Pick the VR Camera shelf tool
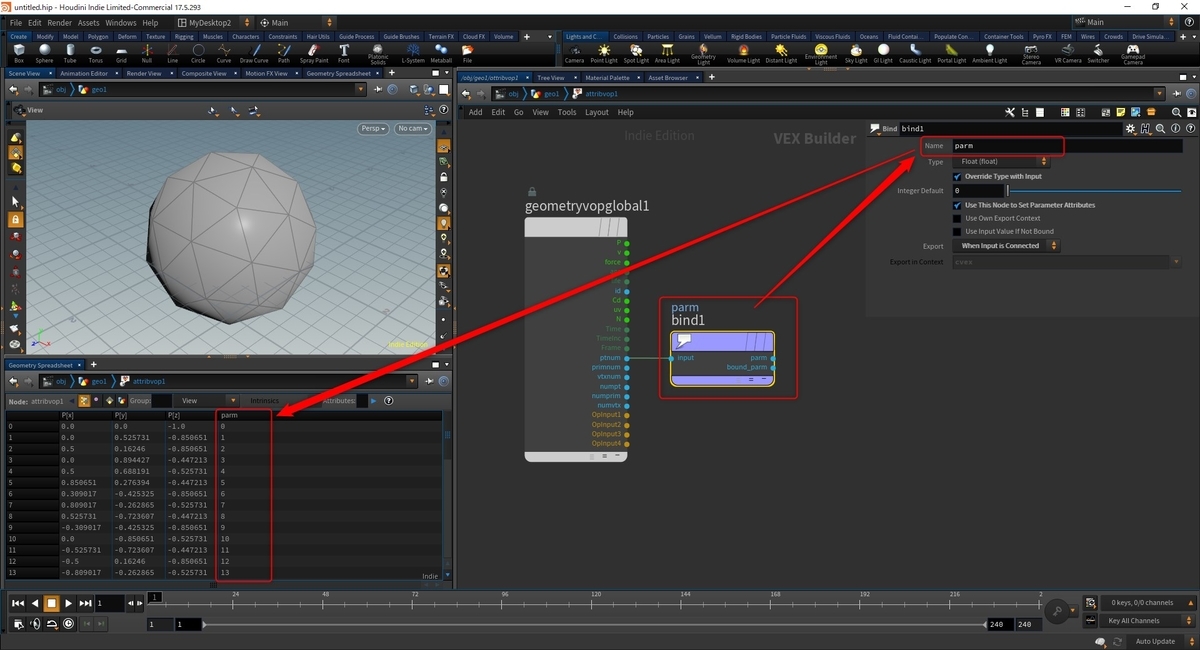1200x650 pixels. [1066, 52]
